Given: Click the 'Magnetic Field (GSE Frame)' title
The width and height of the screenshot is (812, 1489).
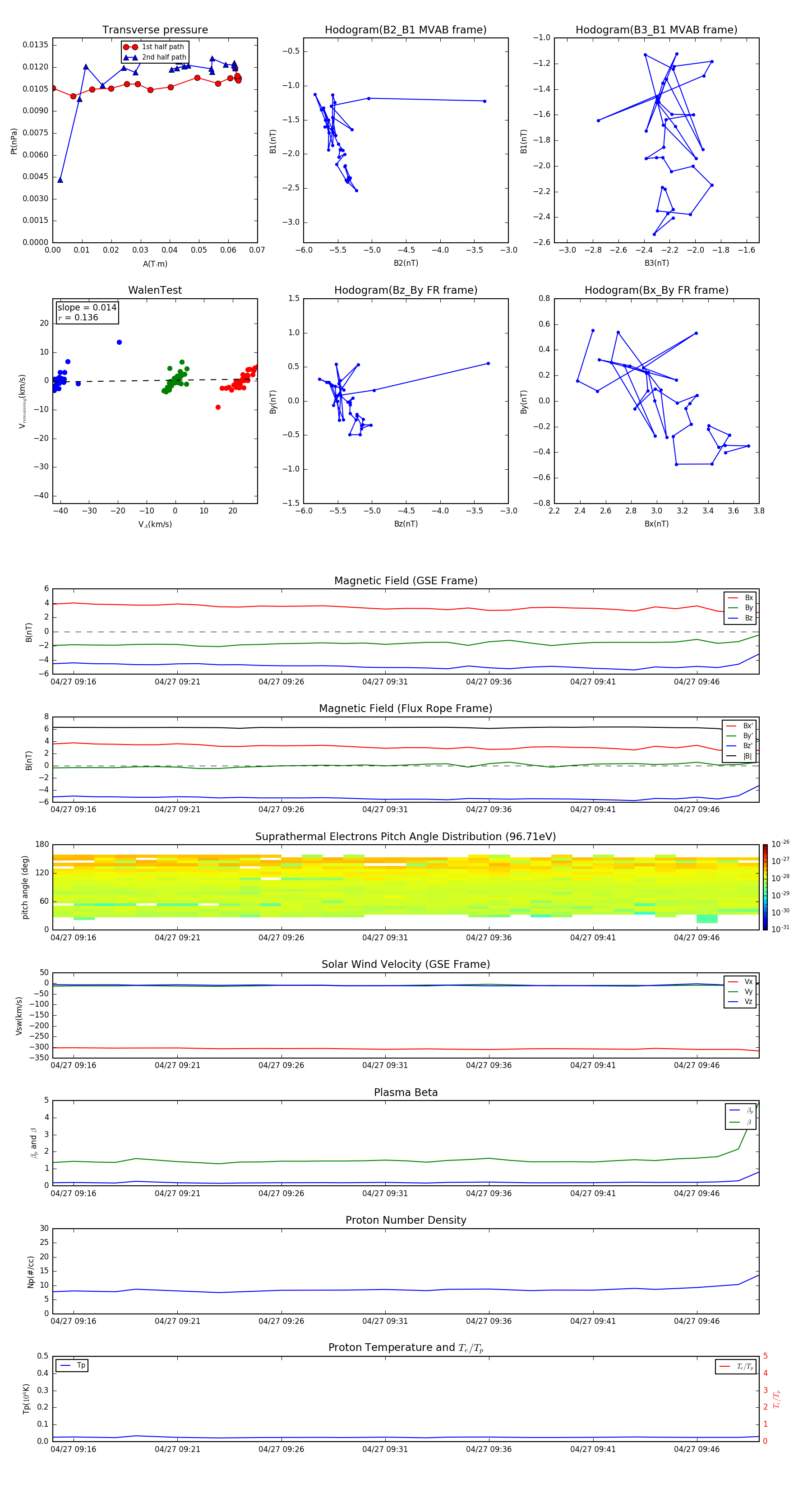Looking at the screenshot, I should [406, 581].
